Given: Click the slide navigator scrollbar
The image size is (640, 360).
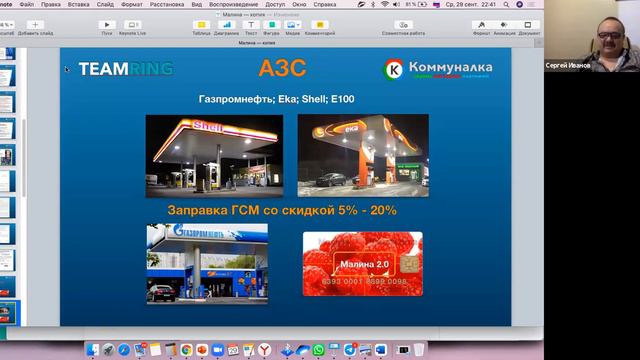Looking at the screenshot, I should (24, 158).
